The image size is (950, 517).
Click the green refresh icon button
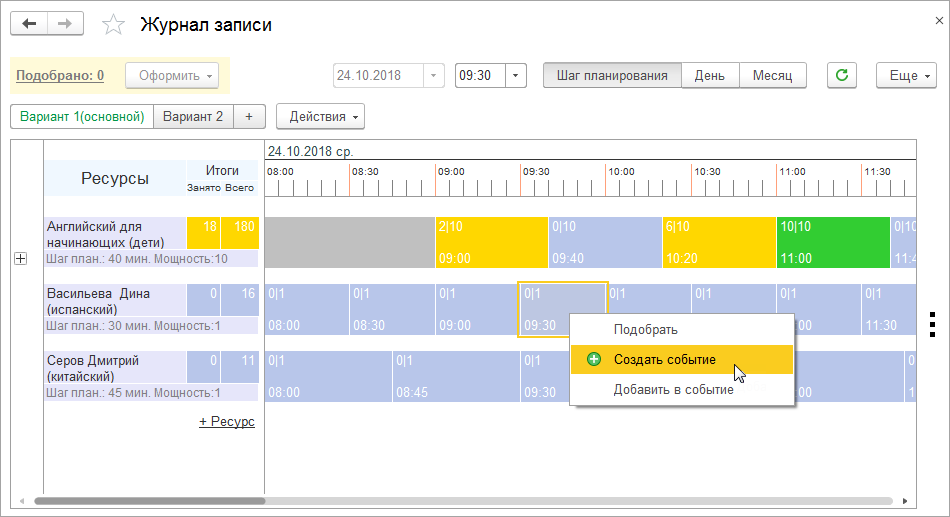842,75
